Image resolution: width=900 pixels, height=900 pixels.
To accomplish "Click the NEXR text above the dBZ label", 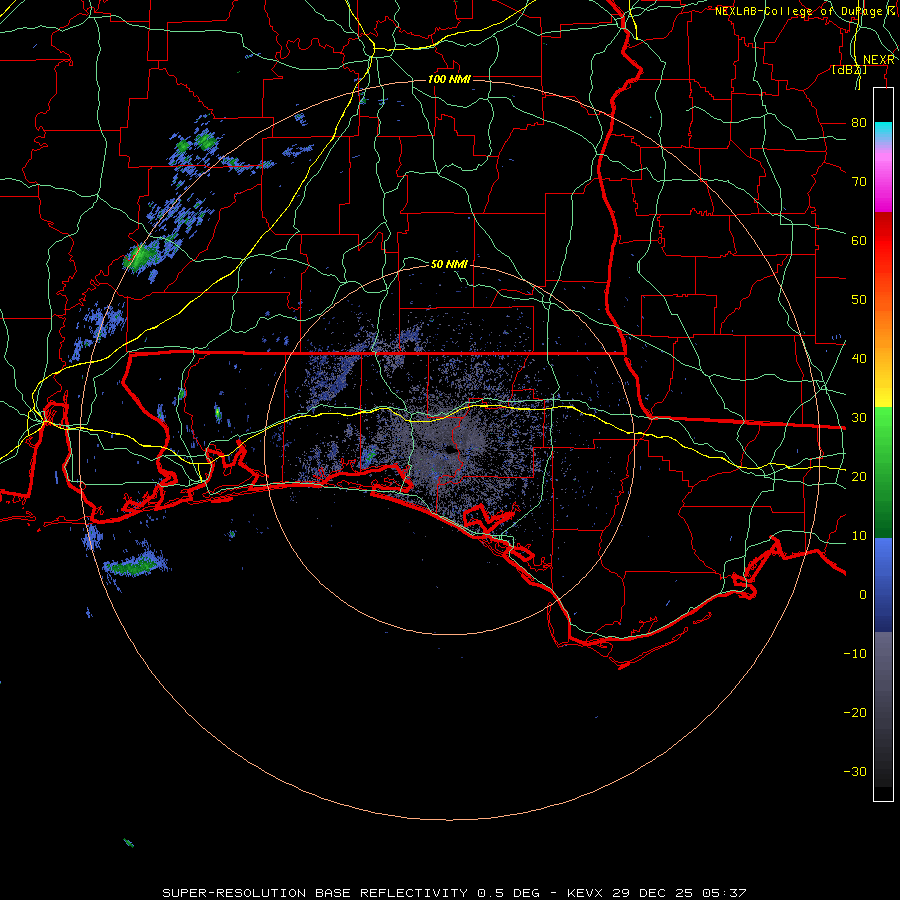I will coord(879,60).
